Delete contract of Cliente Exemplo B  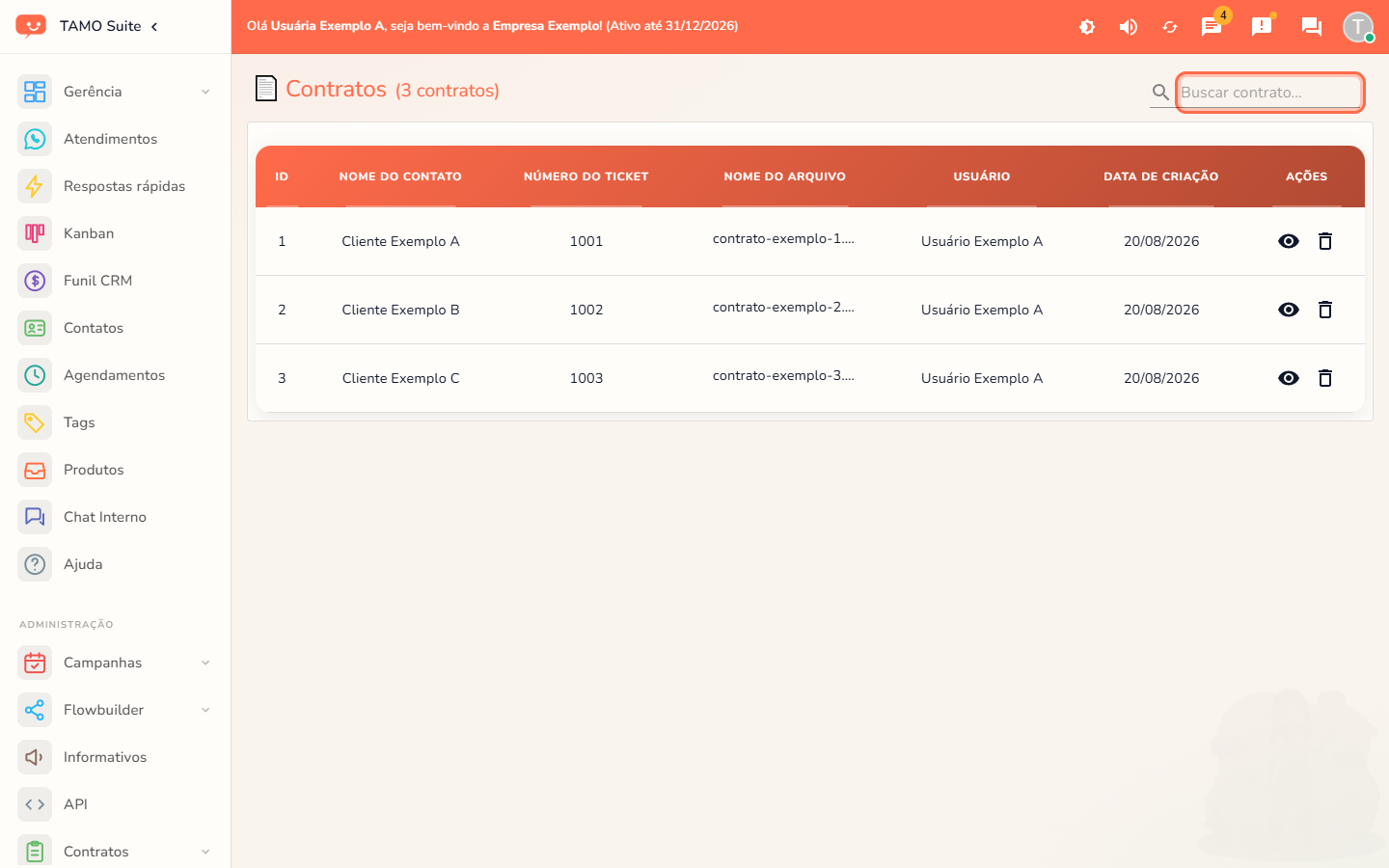1325,310
